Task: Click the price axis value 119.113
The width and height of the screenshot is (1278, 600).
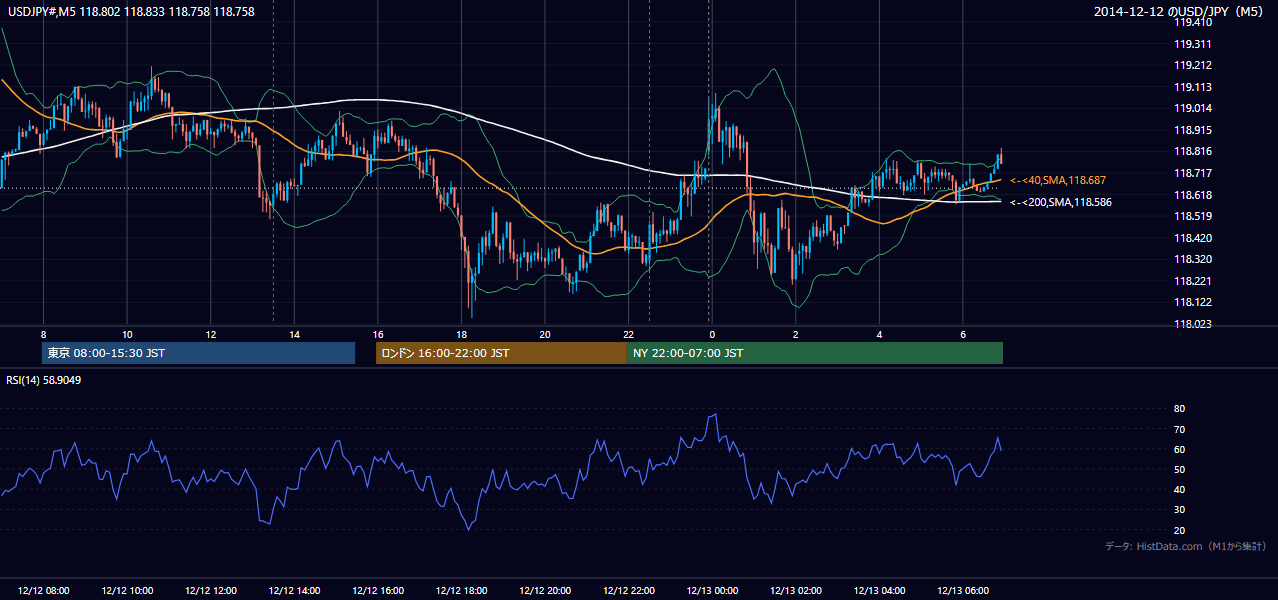Action: pos(1192,87)
